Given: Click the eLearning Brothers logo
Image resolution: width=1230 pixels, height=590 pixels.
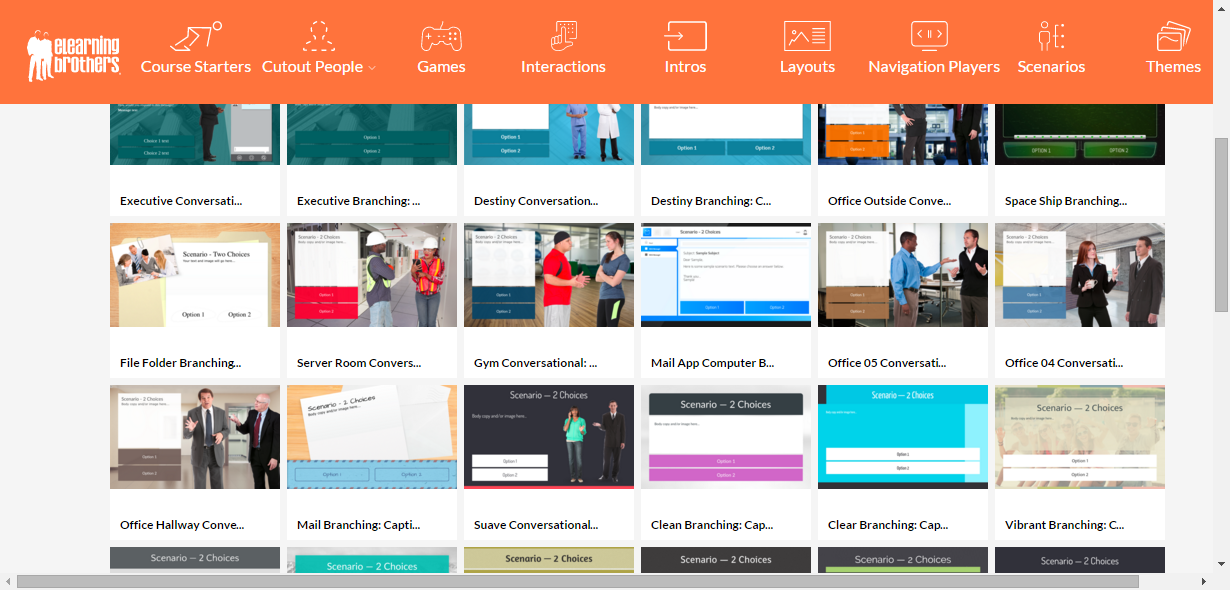Looking at the screenshot, I should [x=73, y=54].
